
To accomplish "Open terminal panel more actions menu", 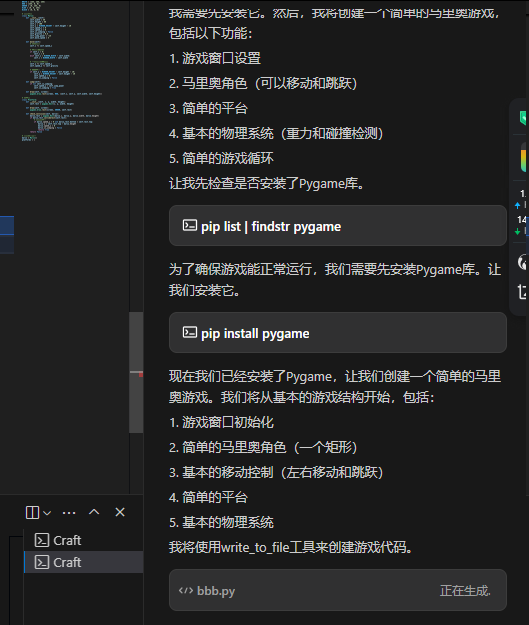I will tap(69, 513).
